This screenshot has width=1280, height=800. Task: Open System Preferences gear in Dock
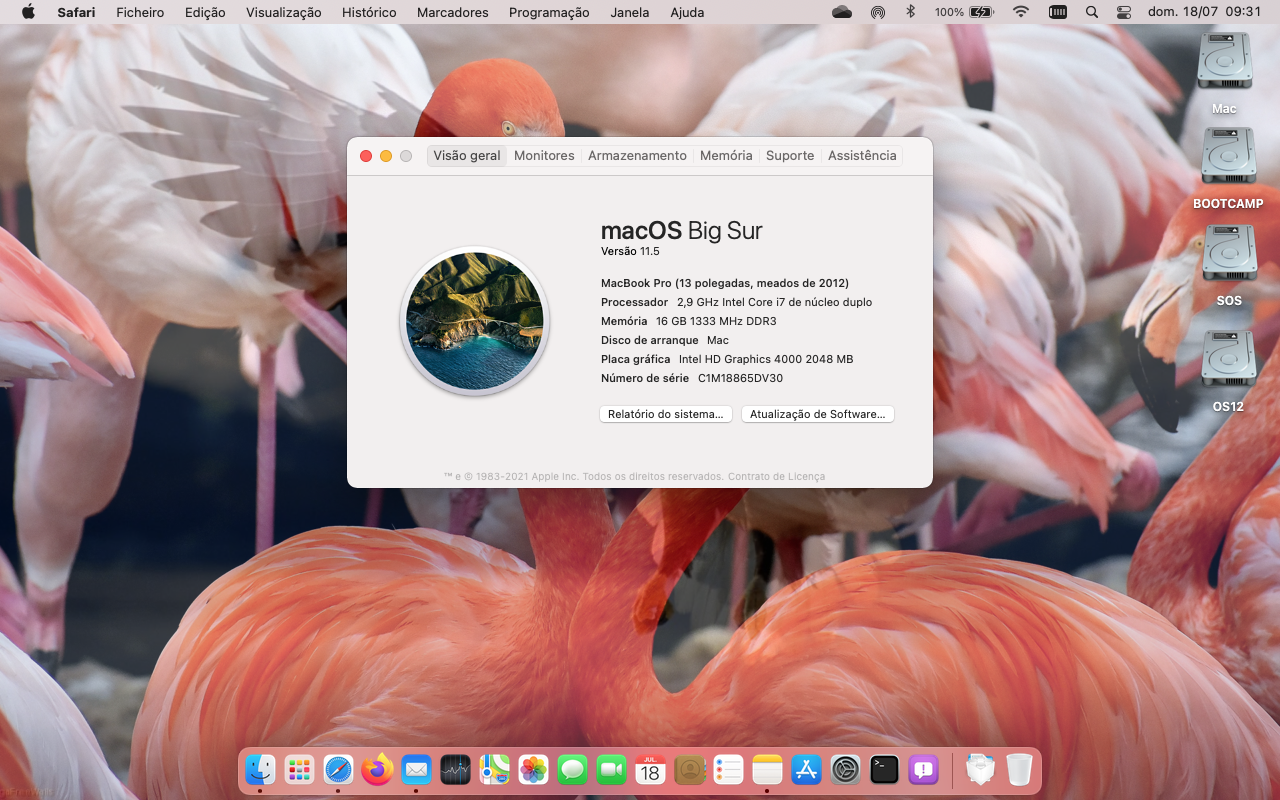(846, 769)
